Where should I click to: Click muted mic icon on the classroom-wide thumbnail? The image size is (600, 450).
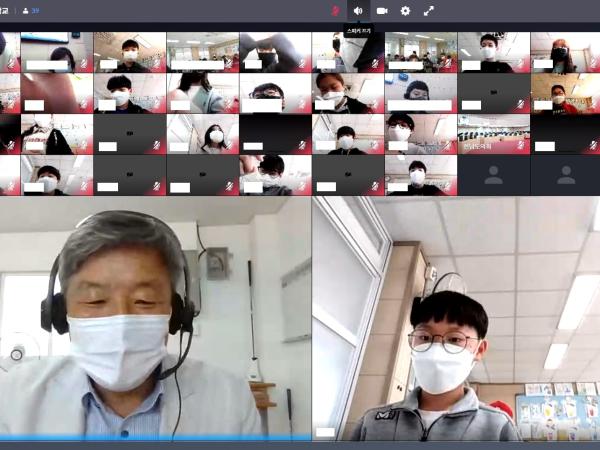point(522,147)
